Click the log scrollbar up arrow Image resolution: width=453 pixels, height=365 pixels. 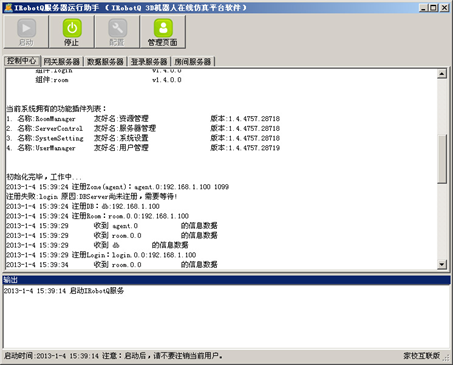point(442,74)
